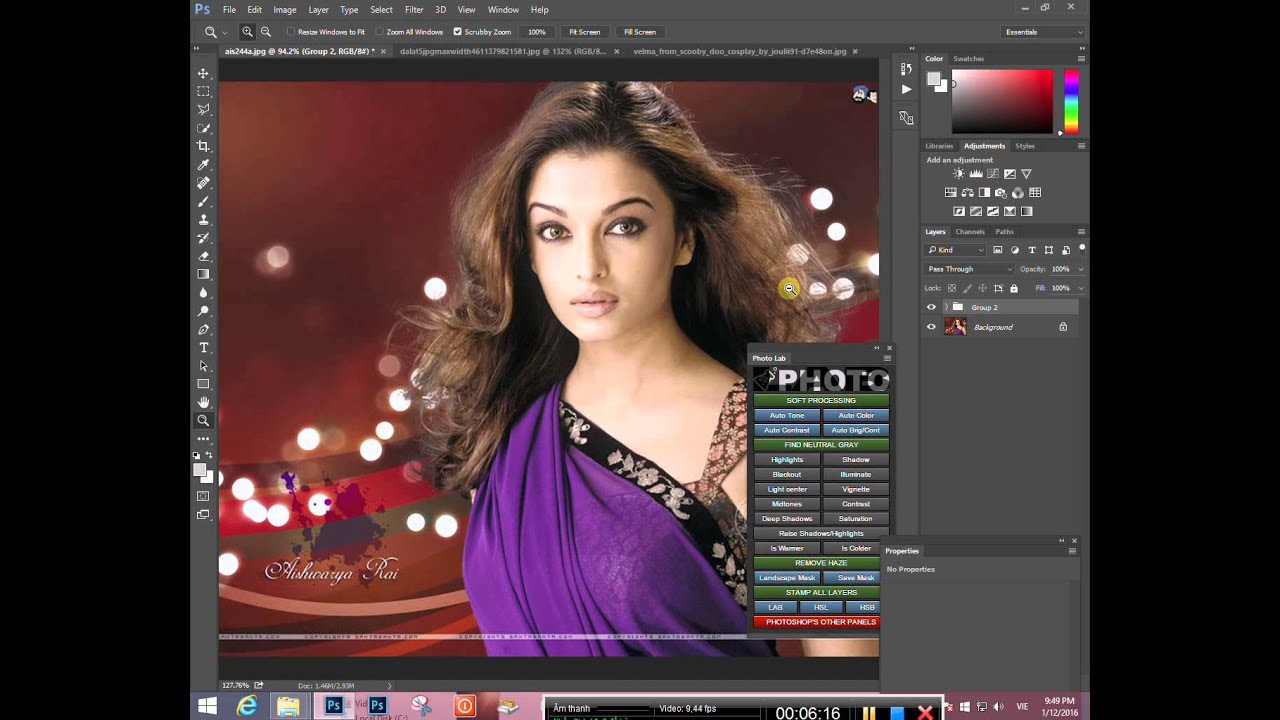Open the Filter menu
The image size is (1280, 720).
click(x=414, y=9)
